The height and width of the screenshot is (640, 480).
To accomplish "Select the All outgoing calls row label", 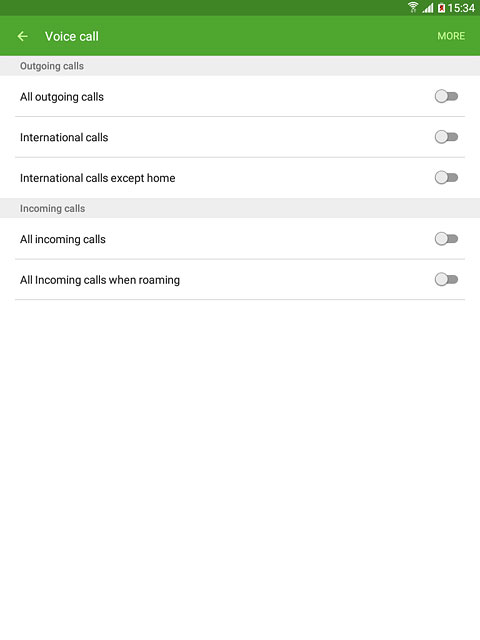I will (62, 97).
